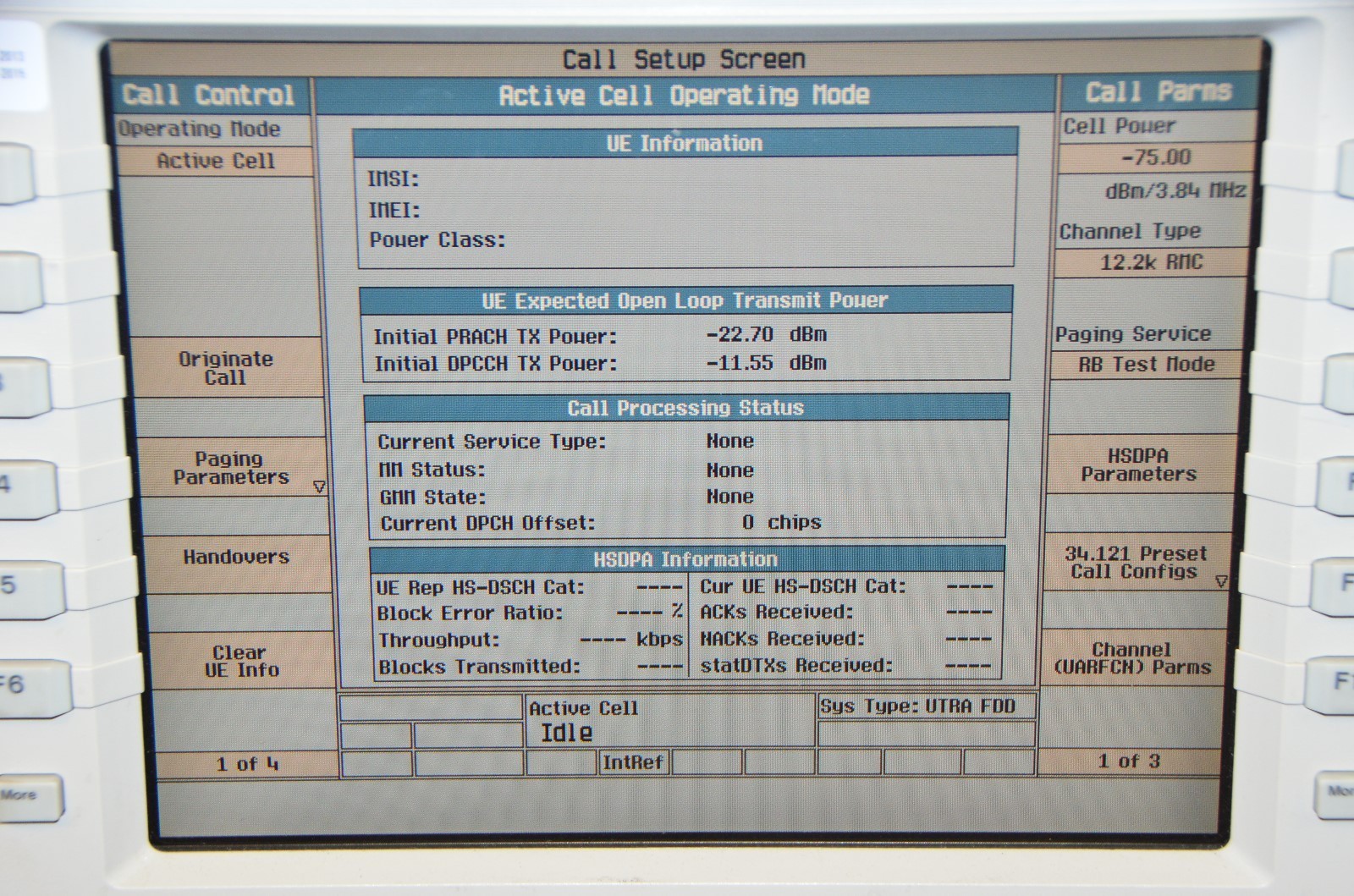Image resolution: width=1354 pixels, height=896 pixels.
Task: Open the HSDPA Parameters menu
Action: click(1138, 465)
